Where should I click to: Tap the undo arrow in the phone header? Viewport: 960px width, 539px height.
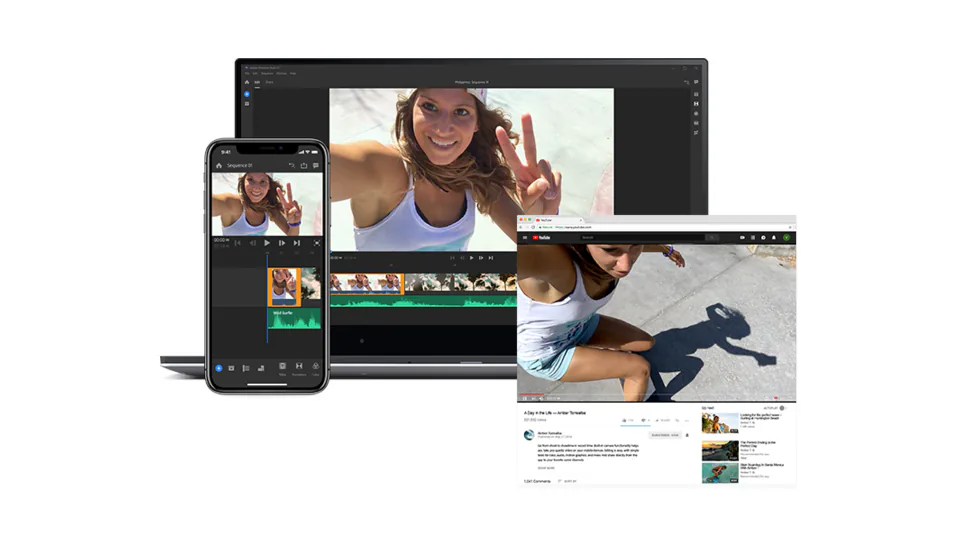point(291,165)
